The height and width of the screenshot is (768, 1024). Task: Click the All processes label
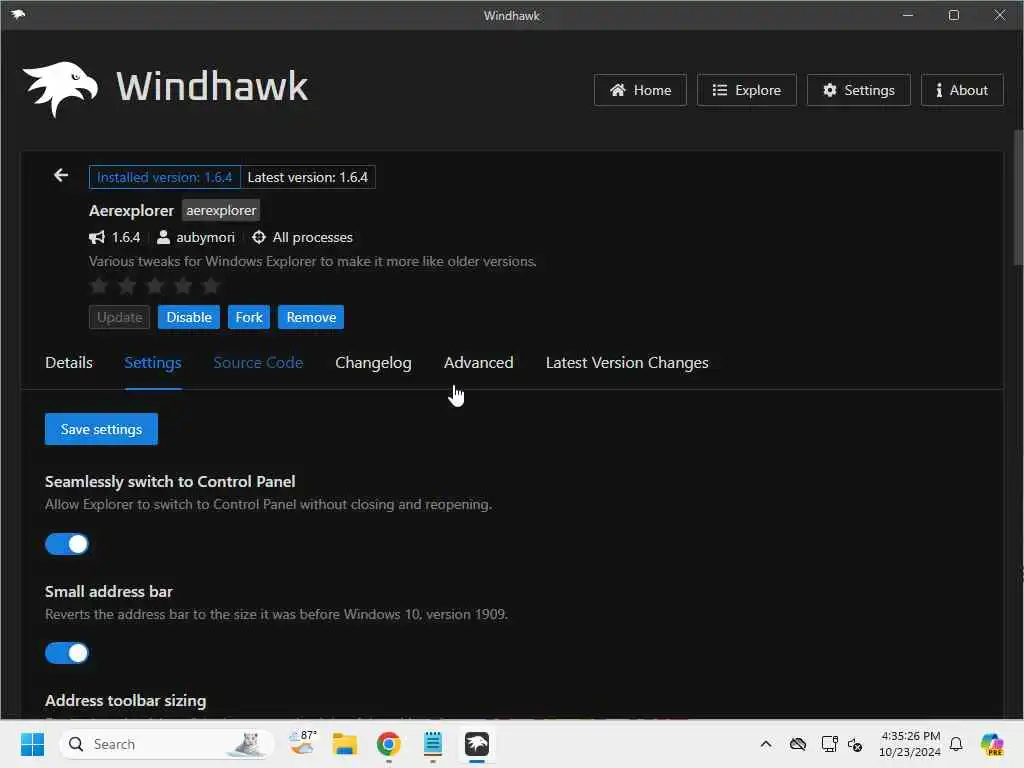[312, 237]
